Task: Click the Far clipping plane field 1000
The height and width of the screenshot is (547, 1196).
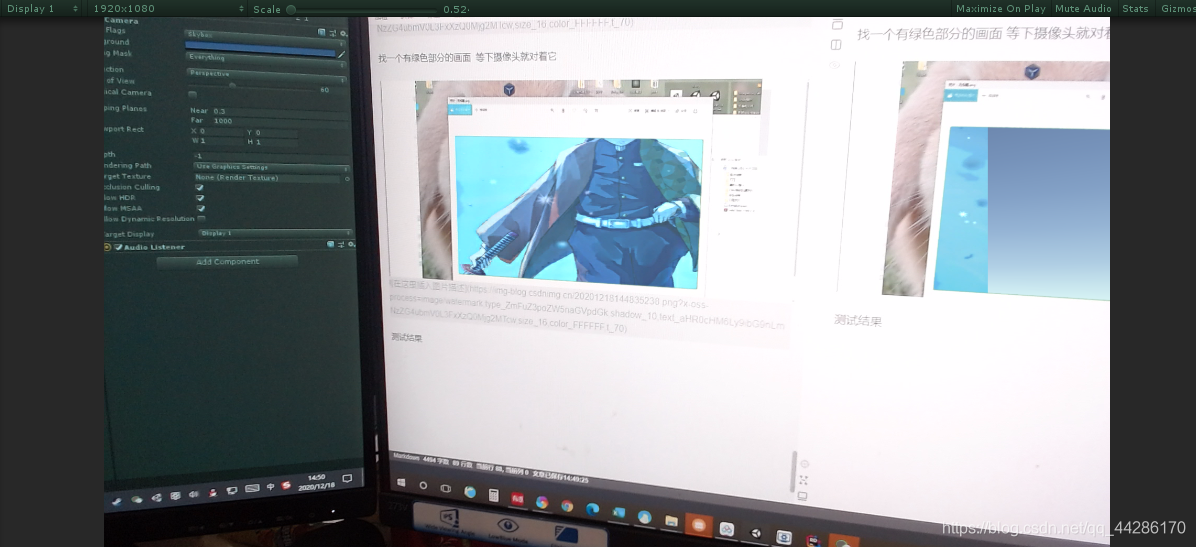Action: click(x=279, y=121)
